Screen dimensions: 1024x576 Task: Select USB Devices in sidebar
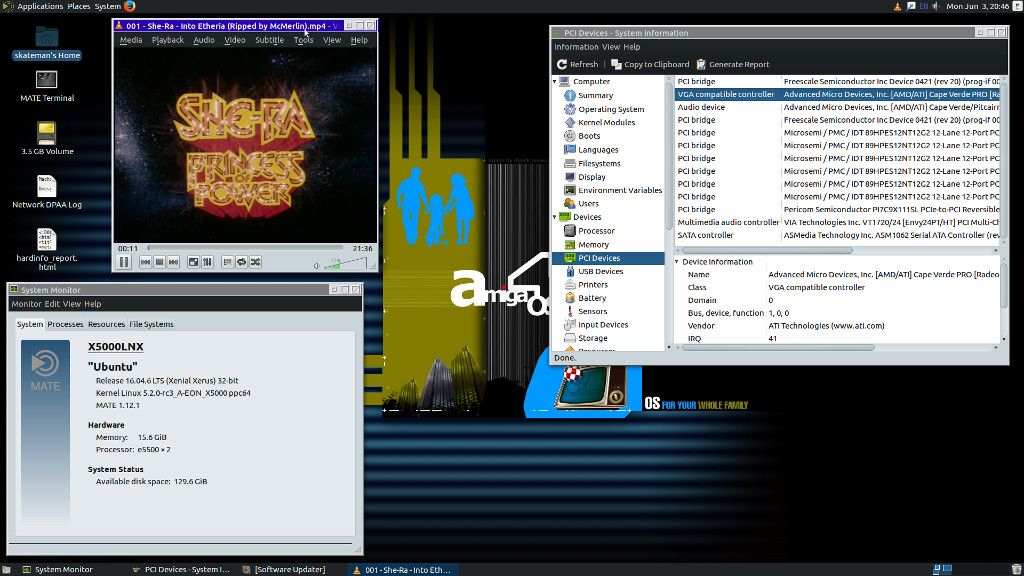click(600, 271)
